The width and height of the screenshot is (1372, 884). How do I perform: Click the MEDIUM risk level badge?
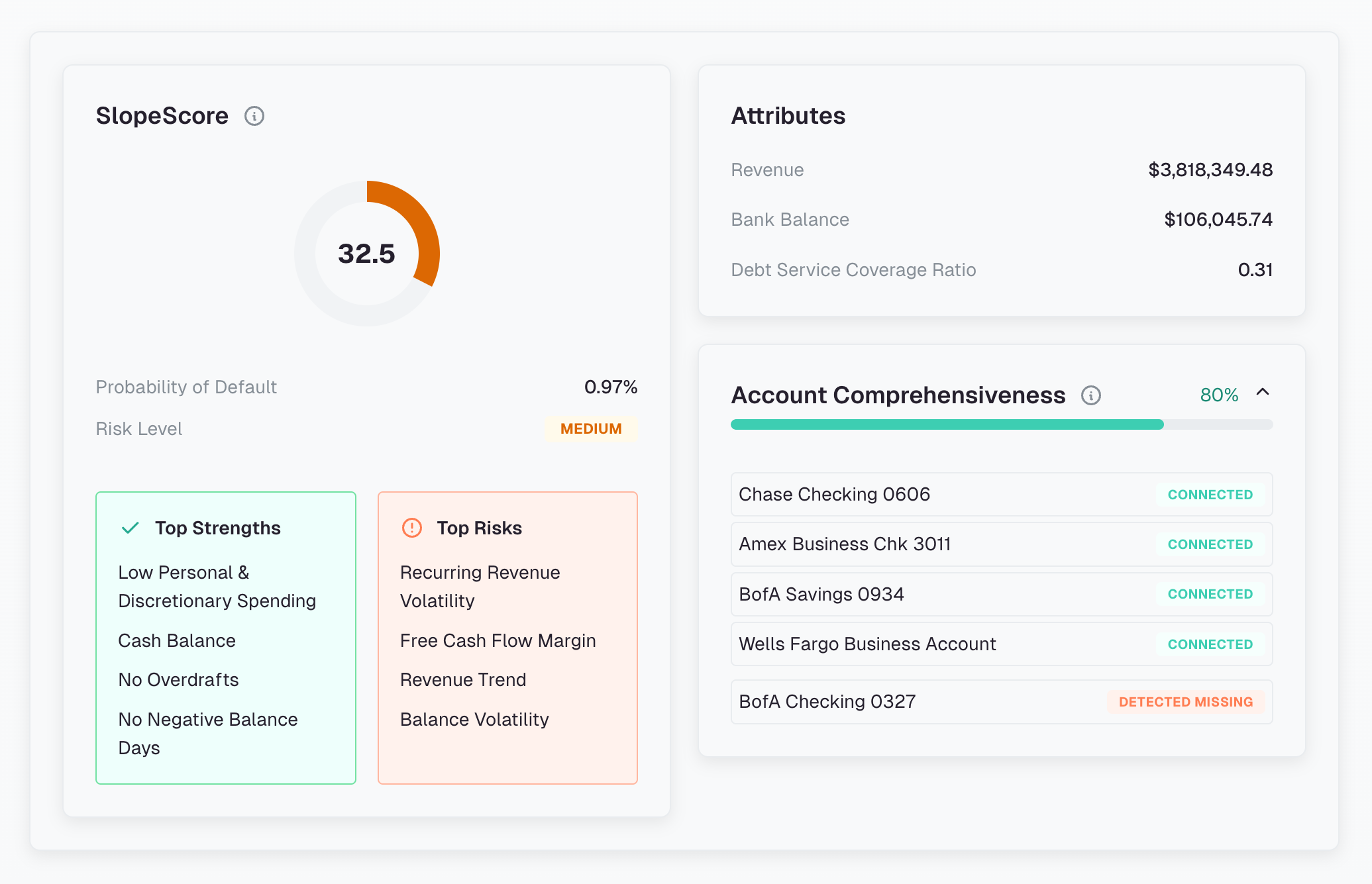[591, 429]
